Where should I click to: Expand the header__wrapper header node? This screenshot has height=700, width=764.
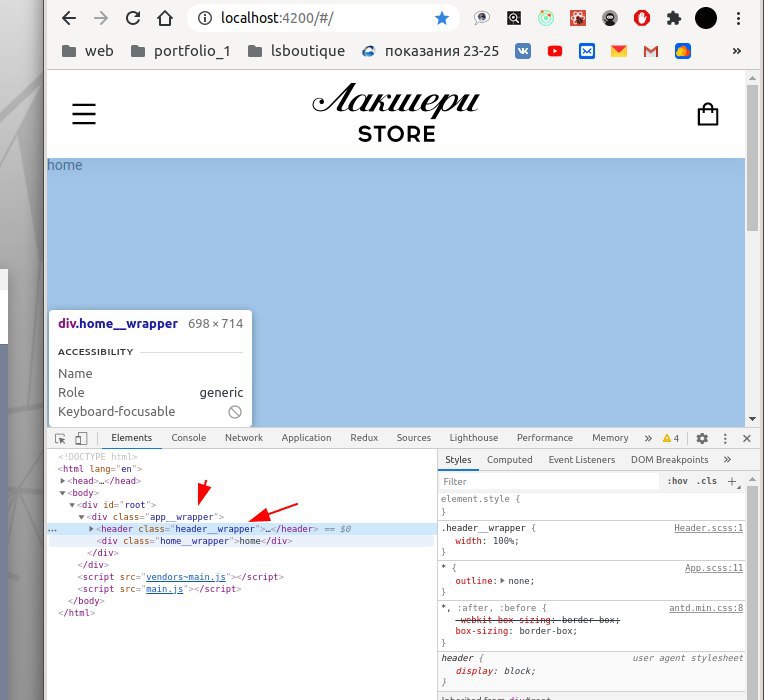click(91, 529)
